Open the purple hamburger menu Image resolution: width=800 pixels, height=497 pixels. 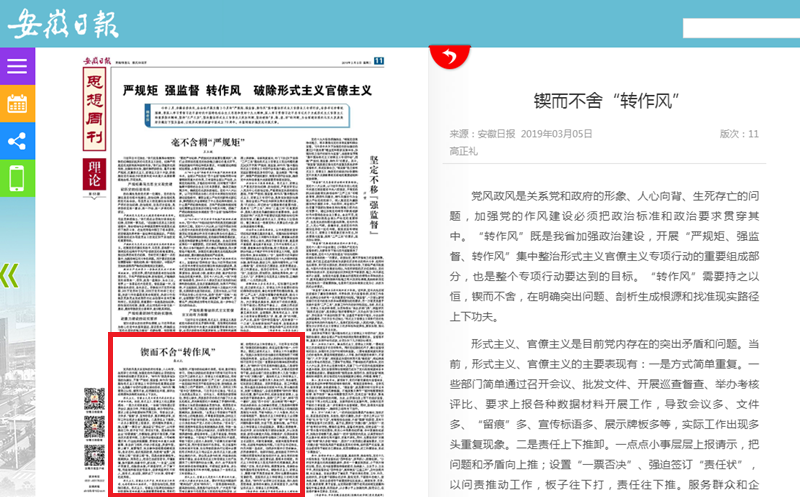tap(17, 66)
